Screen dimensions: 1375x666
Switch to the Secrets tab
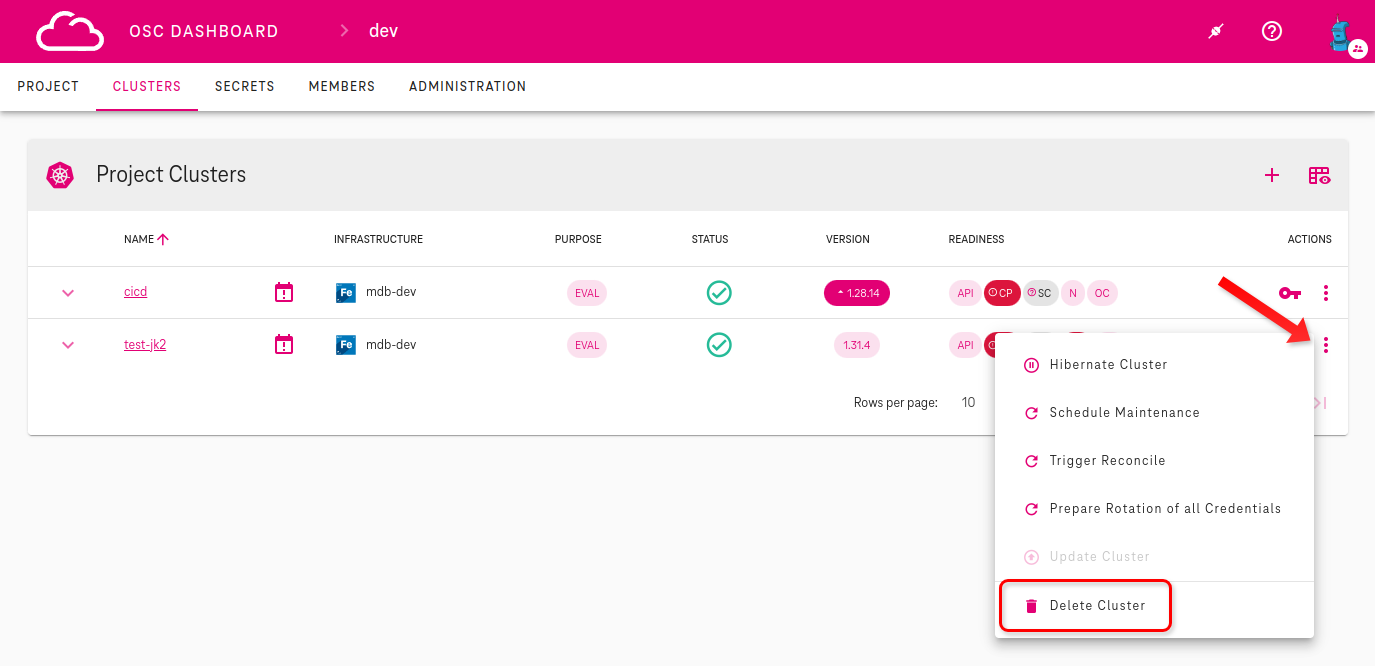pos(244,87)
